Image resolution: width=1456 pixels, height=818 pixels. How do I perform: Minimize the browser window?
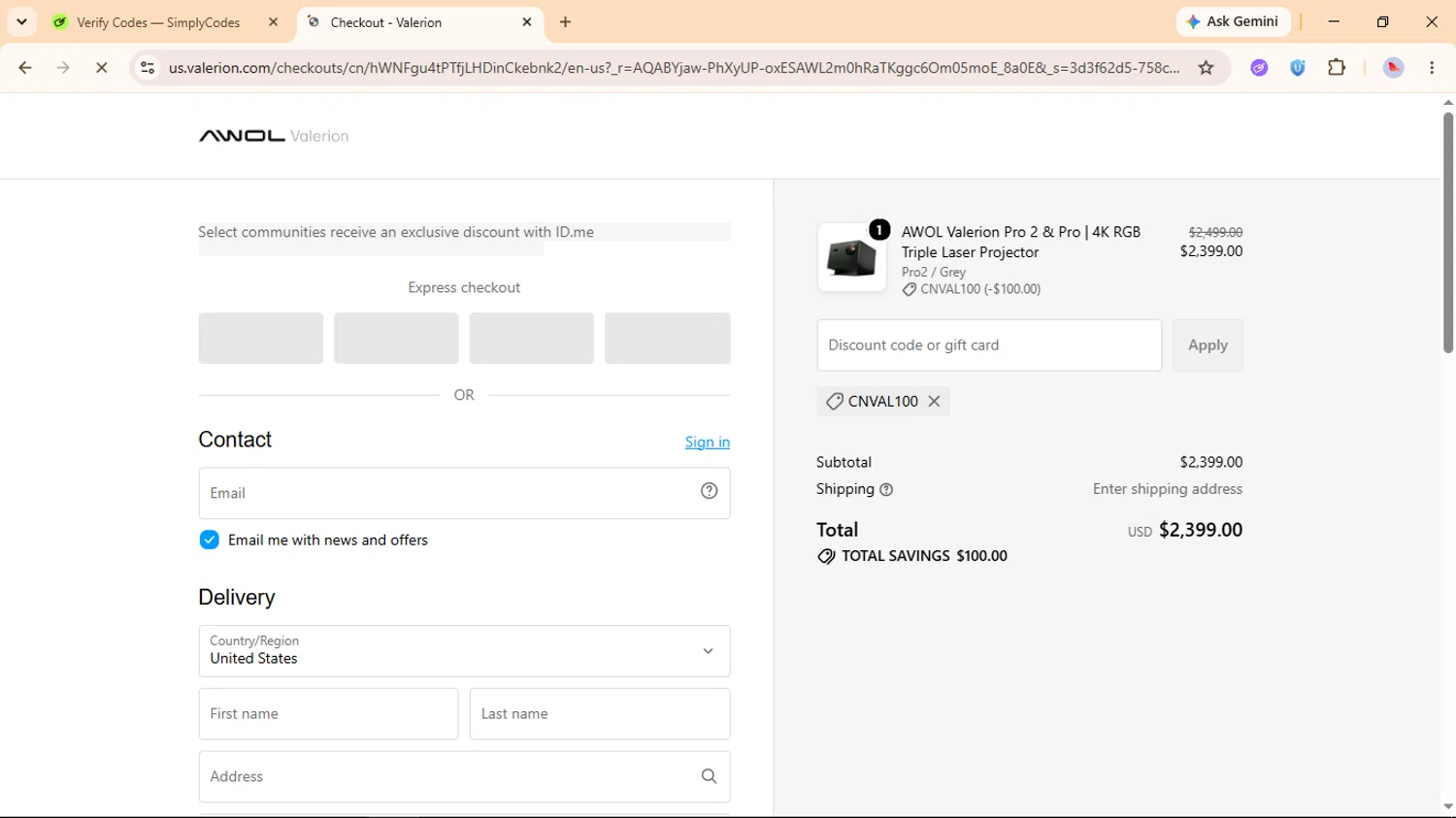(x=1334, y=21)
